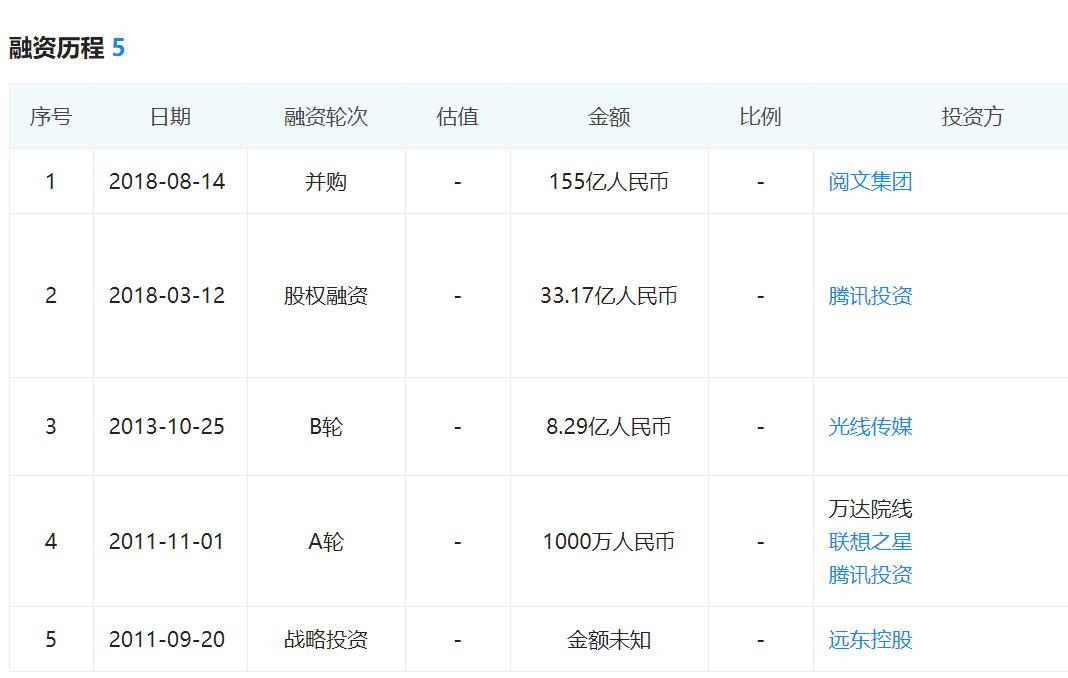Click the 战略投资 round cell

[326, 640]
